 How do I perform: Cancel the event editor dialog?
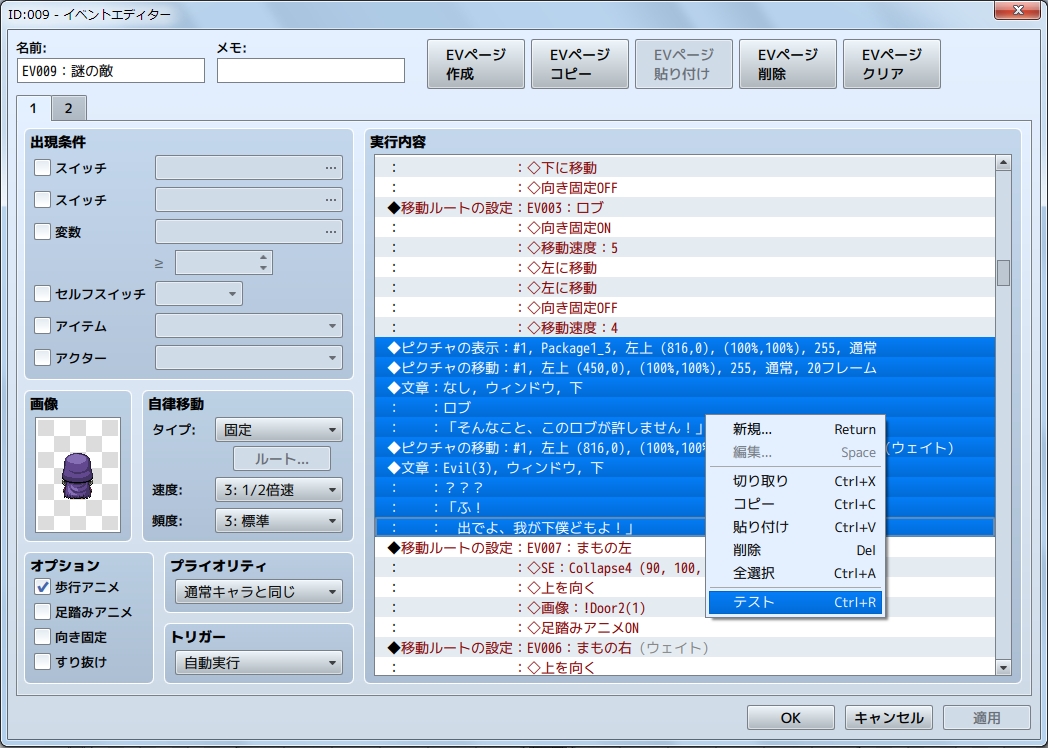coord(888,717)
